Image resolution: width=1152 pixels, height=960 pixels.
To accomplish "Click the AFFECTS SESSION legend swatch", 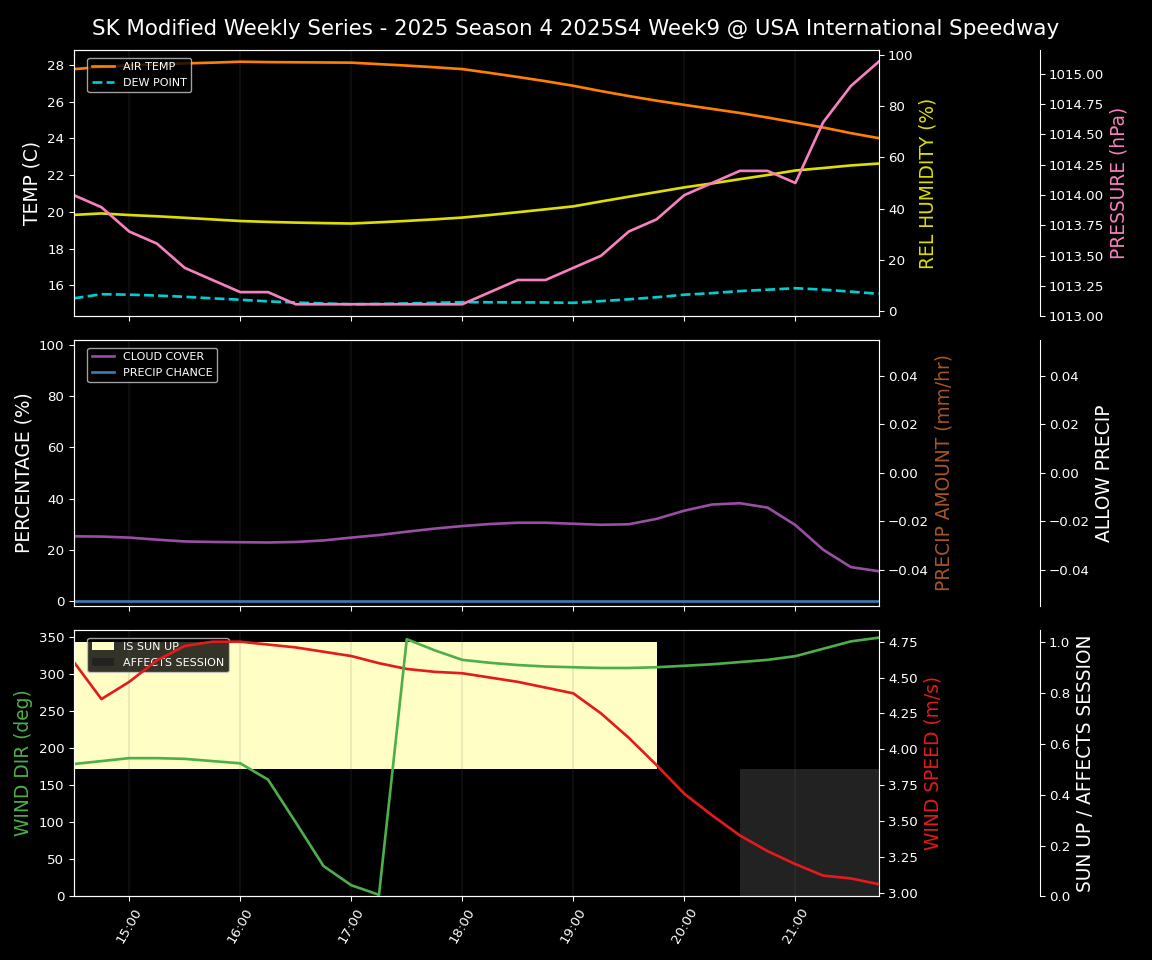I will pos(103,662).
